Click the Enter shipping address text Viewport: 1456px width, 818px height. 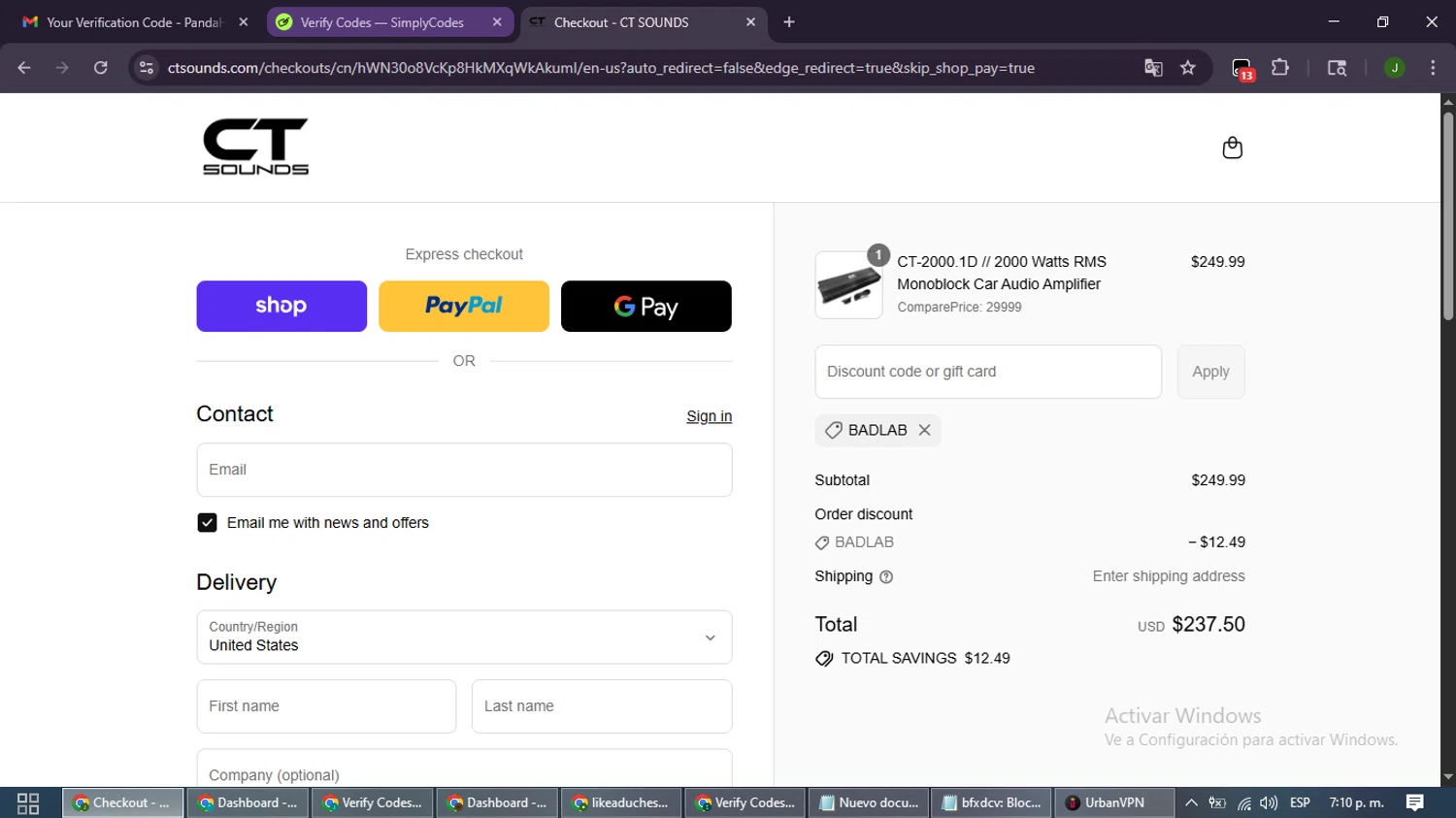coord(1169,576)
